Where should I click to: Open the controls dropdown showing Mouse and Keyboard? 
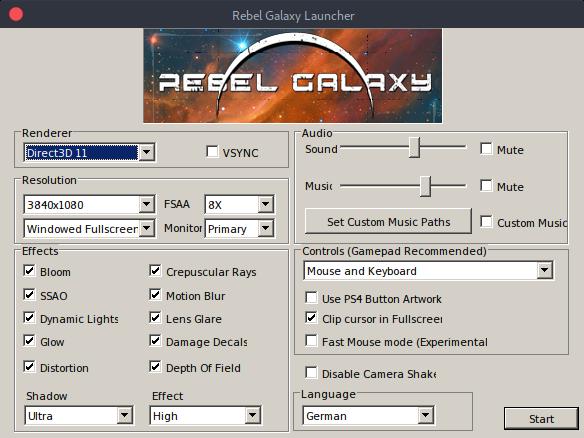pos(428,271)
